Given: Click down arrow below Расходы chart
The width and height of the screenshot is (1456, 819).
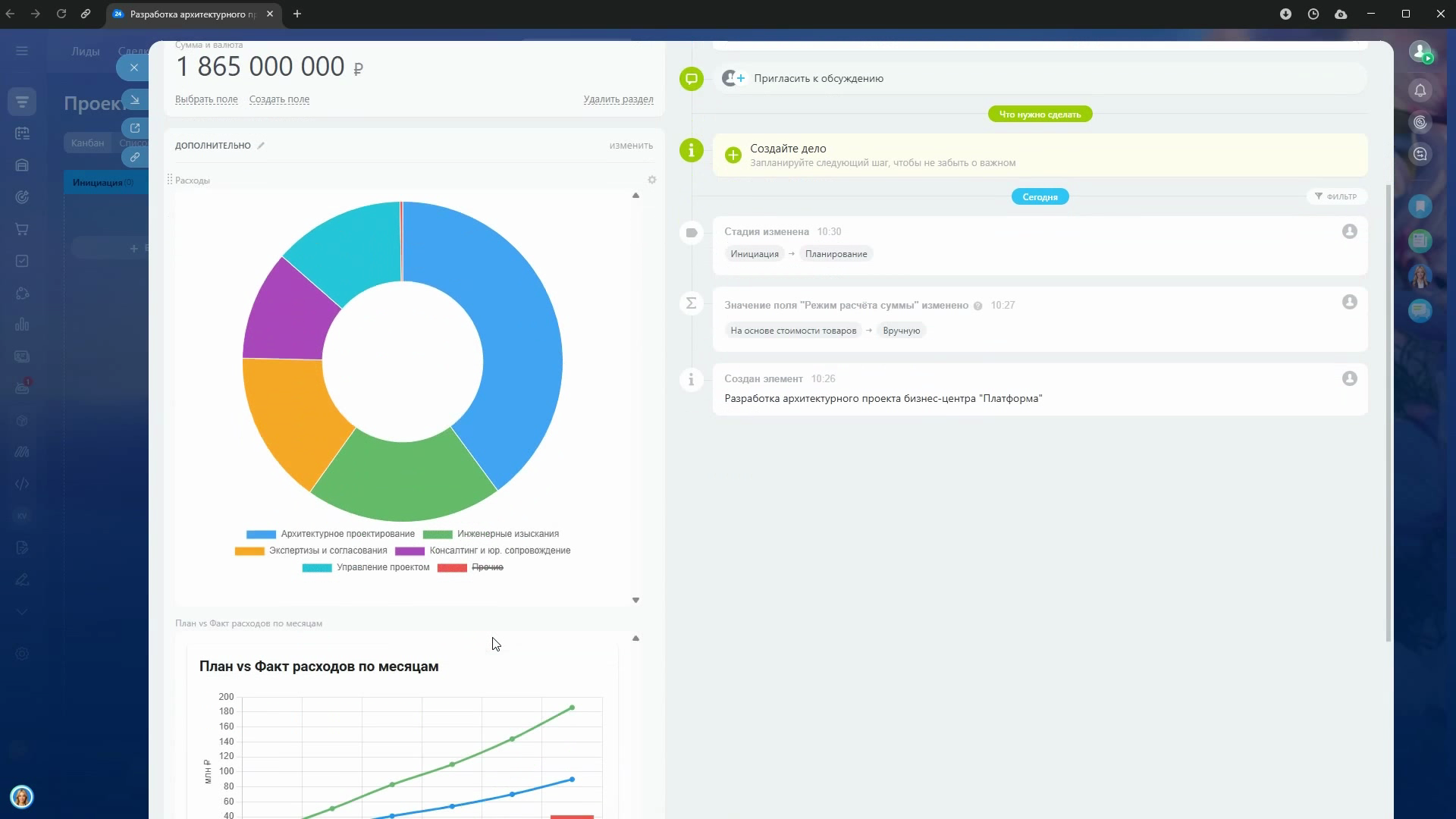Looking at the screenshot, I should (x=635, y=601).
